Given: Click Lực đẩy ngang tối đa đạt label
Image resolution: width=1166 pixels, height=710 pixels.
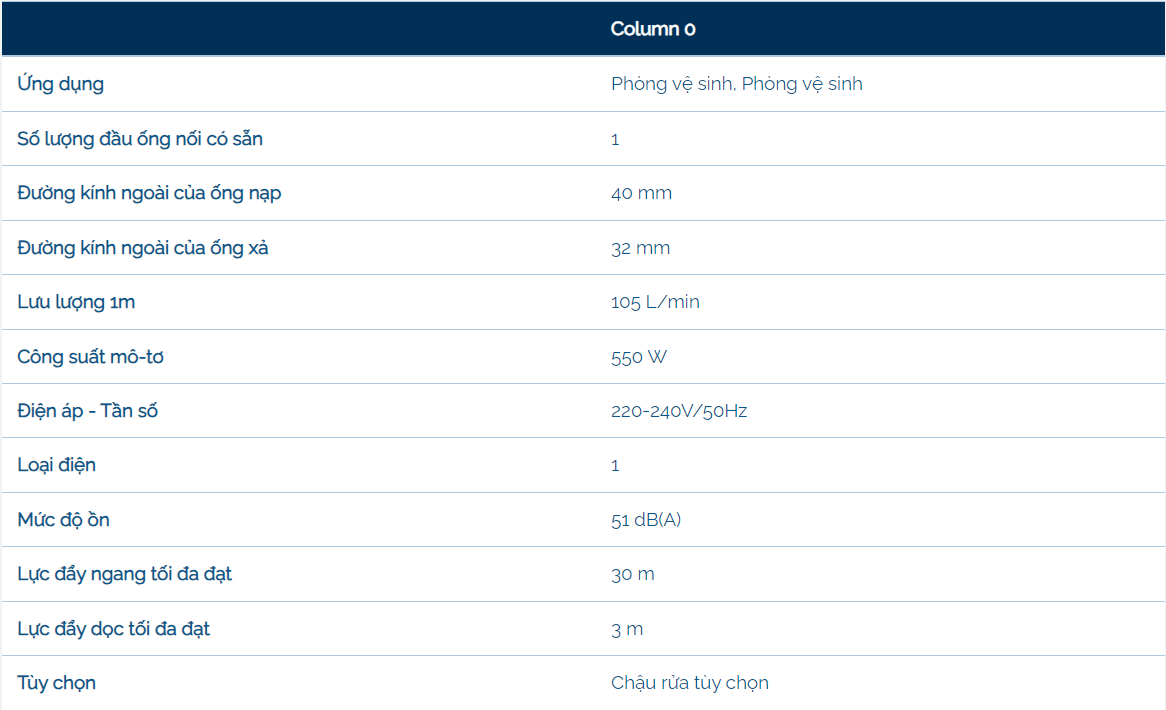Looking at the screenshot, I should 124,574.
